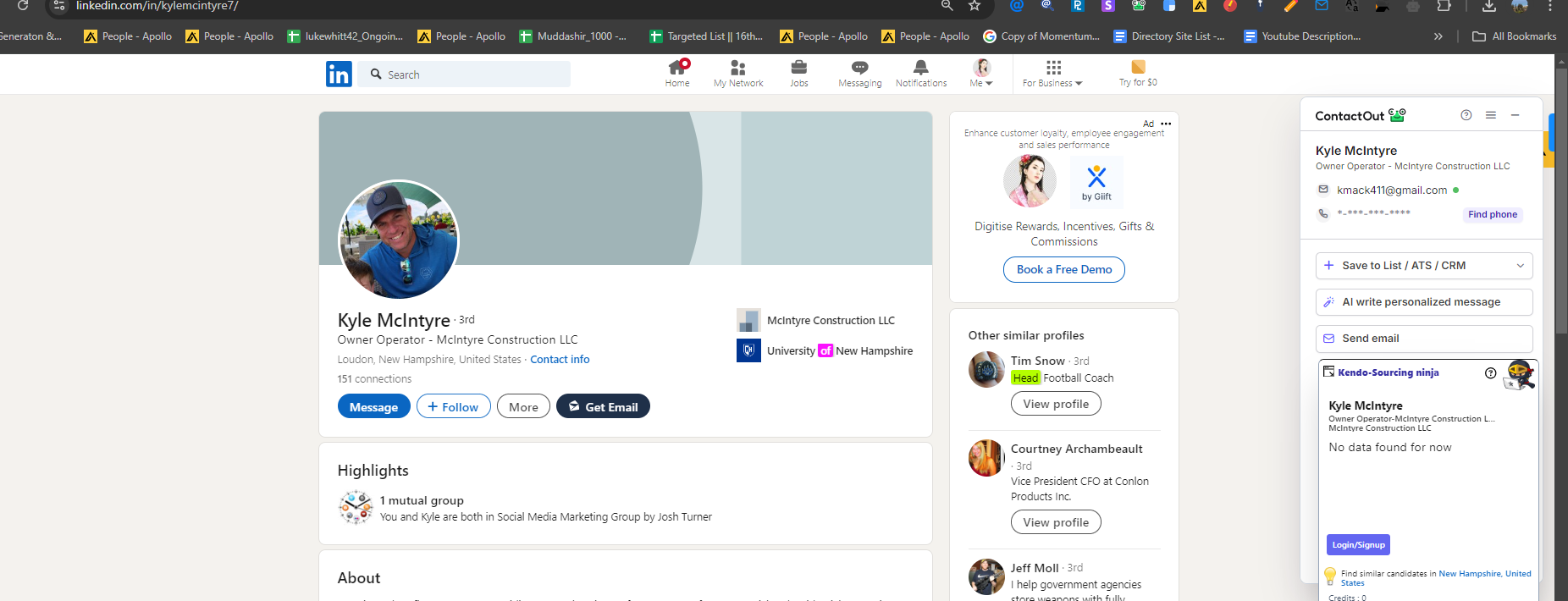Click yellow Apollo extension icon in toolbar
1568x601 pixels.
(1200, 6)
